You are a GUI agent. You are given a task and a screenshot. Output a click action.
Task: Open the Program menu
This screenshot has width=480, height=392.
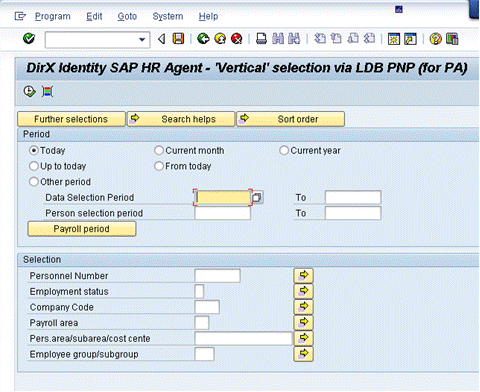pyautogui.click(x=53, y=16)
